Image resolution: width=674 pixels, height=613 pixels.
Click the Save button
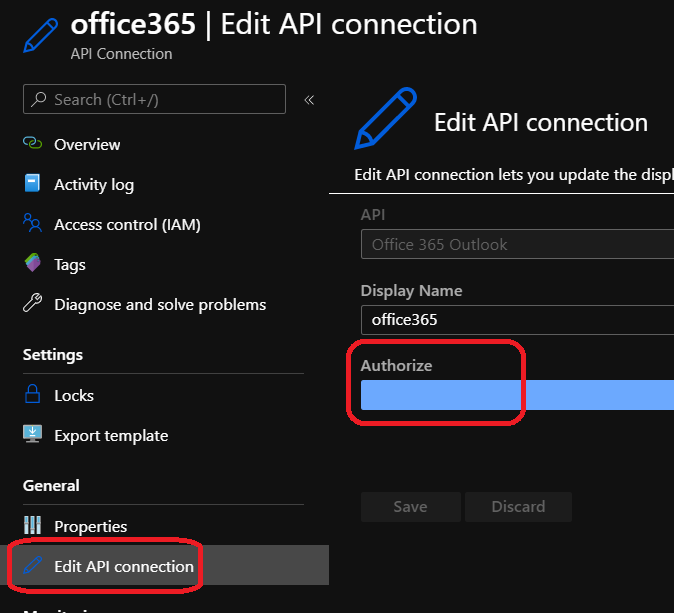(x=410, y=507)
